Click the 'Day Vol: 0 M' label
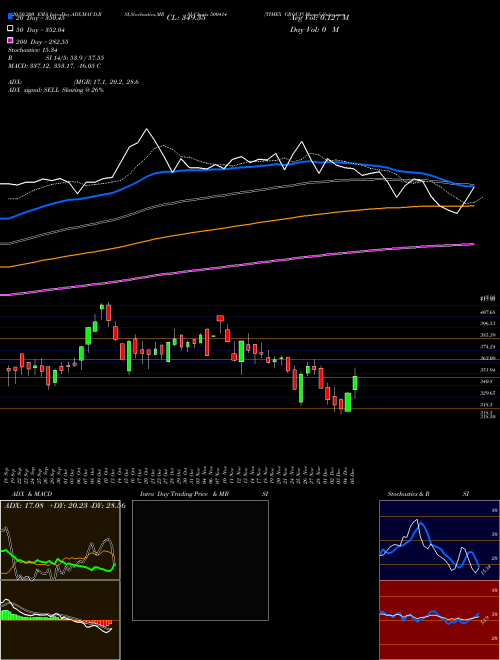 (314, 29)
